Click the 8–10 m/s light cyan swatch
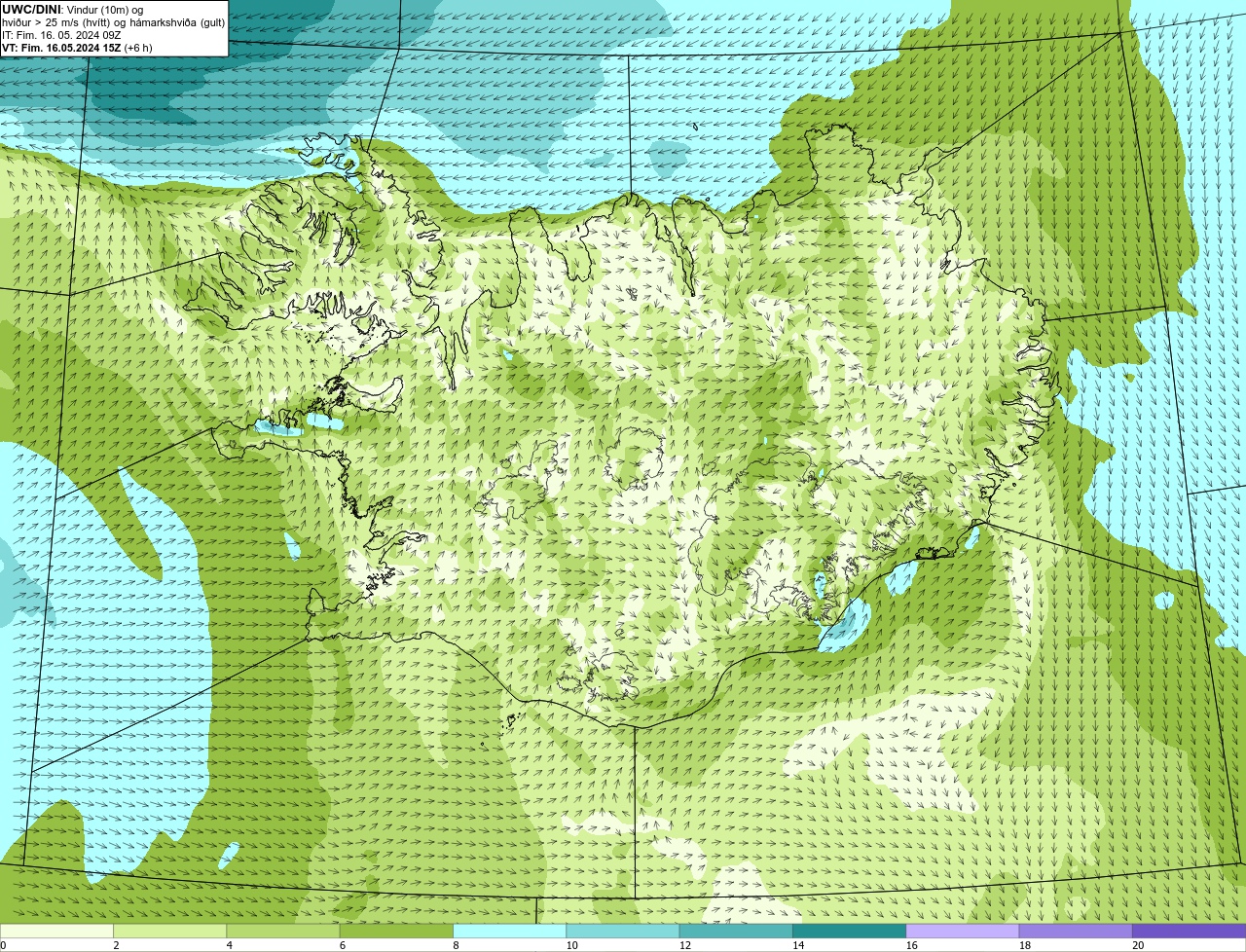1246x952 pixels. 509,931
